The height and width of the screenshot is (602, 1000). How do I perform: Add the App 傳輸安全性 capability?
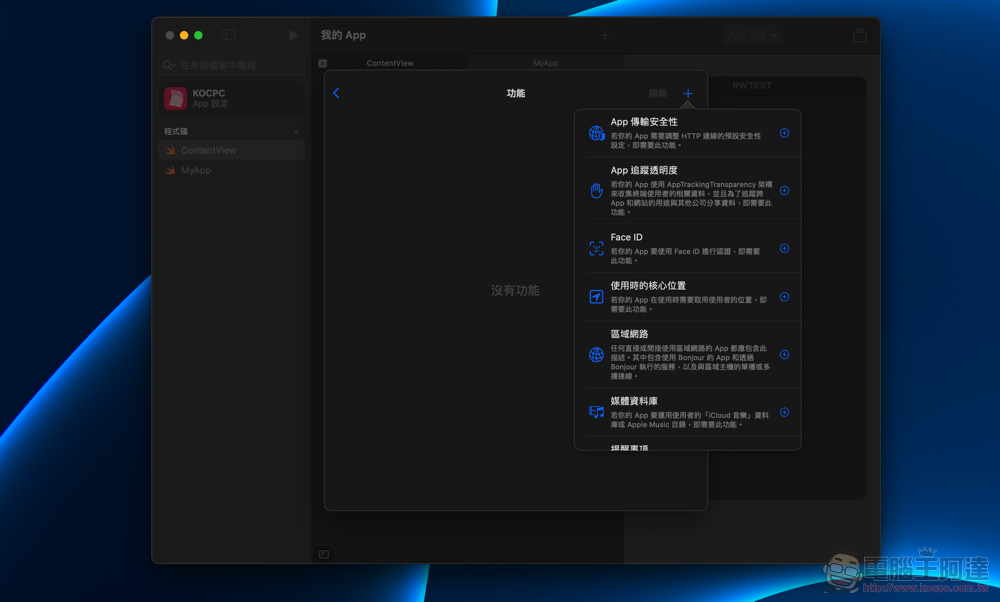(784, 133)
